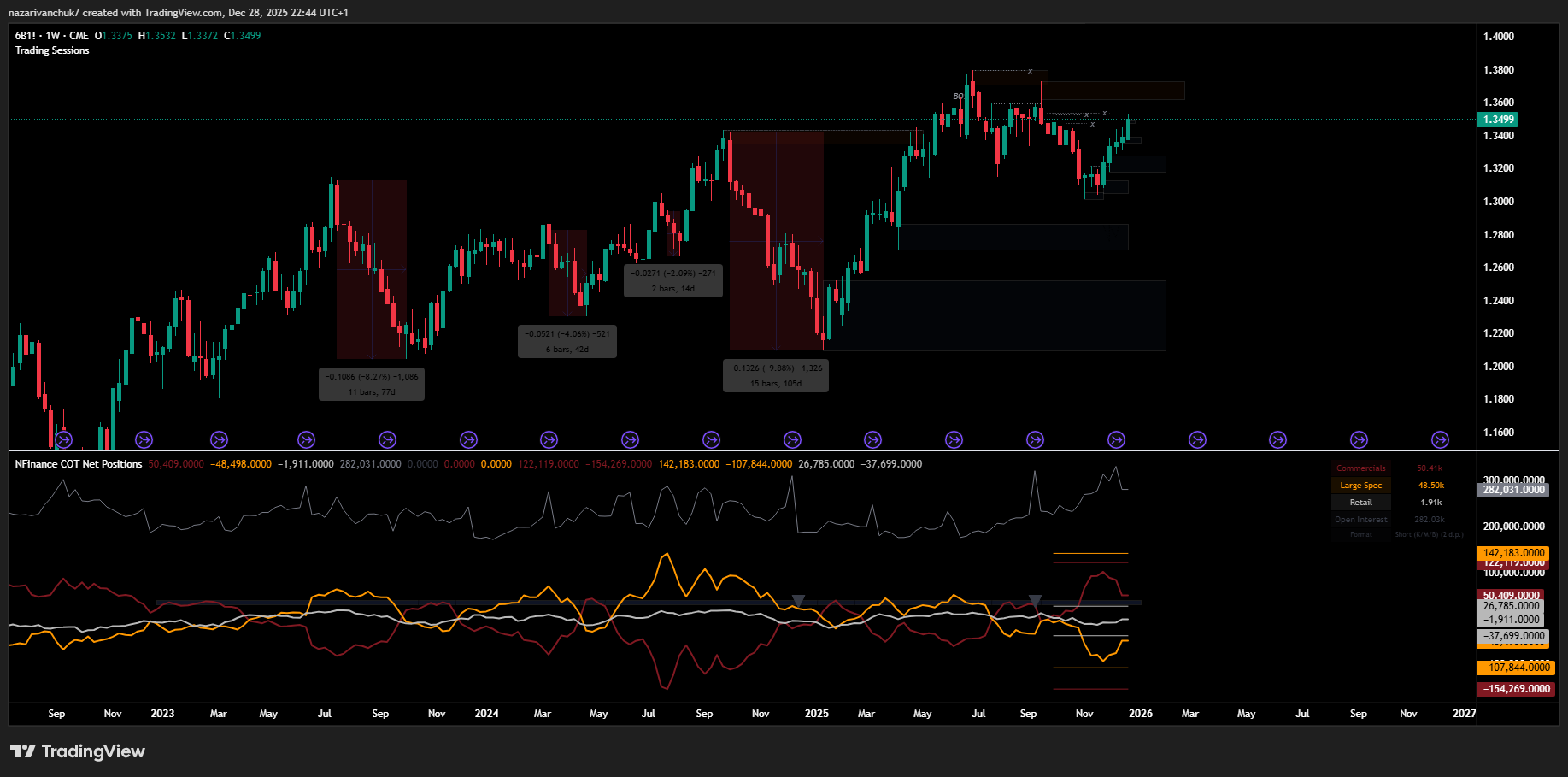Viewport: 1568px width, 777px height.
Task: Select the purple session icon below November 2025
Action: (x=1116, y=439)
